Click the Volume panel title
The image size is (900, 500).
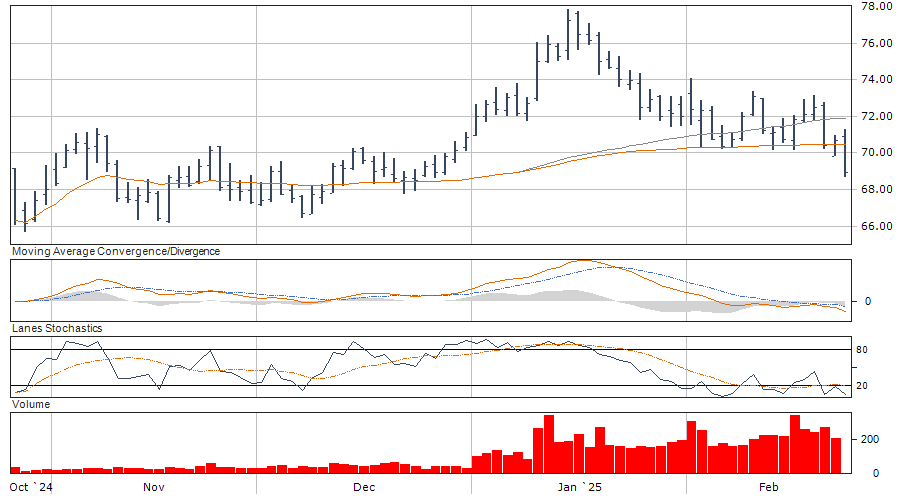point(30,404)
